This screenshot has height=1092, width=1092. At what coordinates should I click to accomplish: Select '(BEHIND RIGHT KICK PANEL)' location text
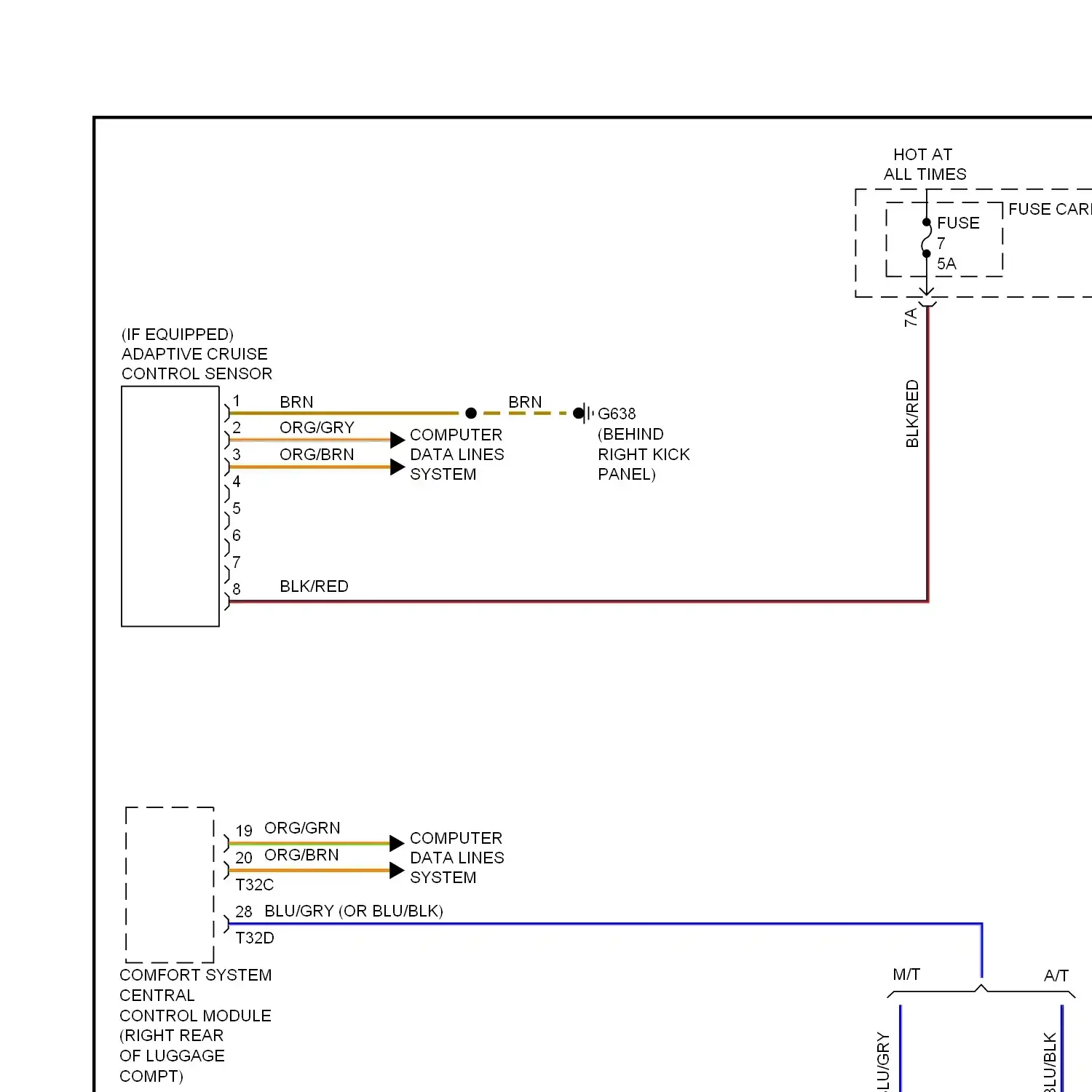(x=644, y=454)
